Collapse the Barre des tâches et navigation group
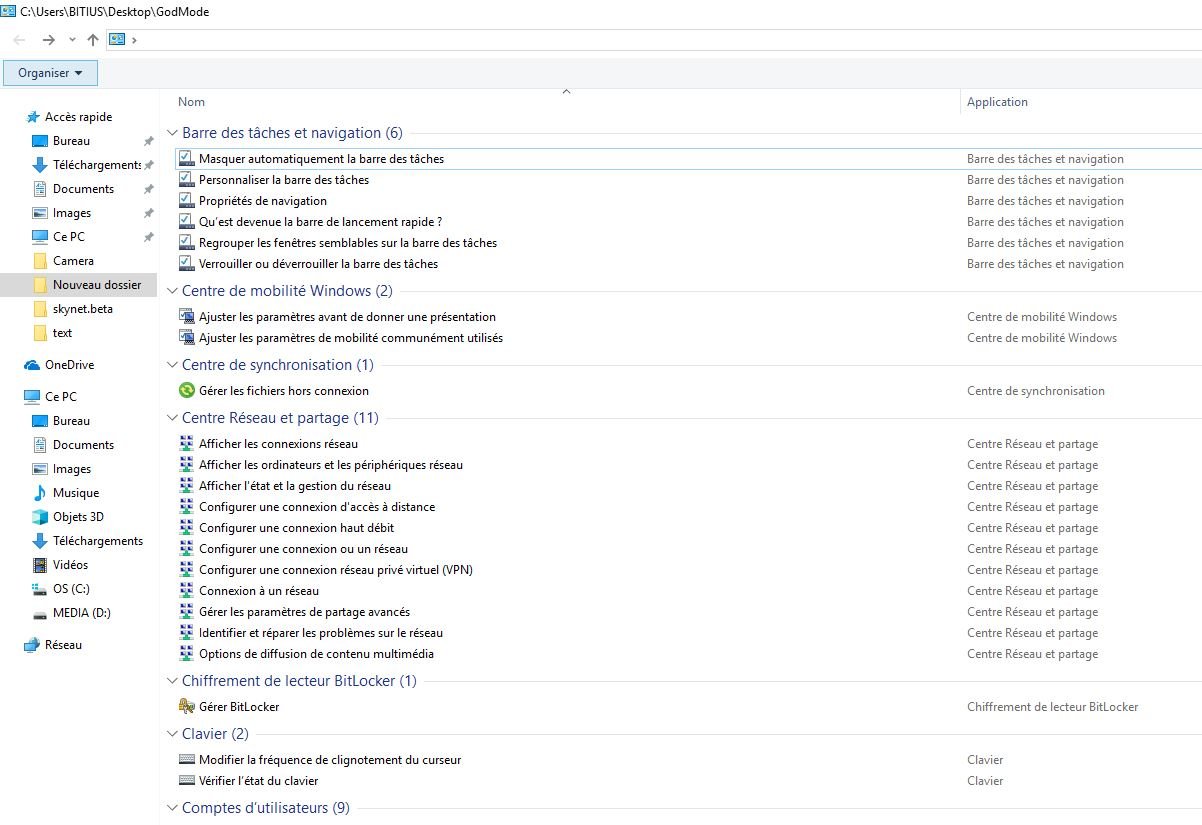1202x825 pixels. 172,133
